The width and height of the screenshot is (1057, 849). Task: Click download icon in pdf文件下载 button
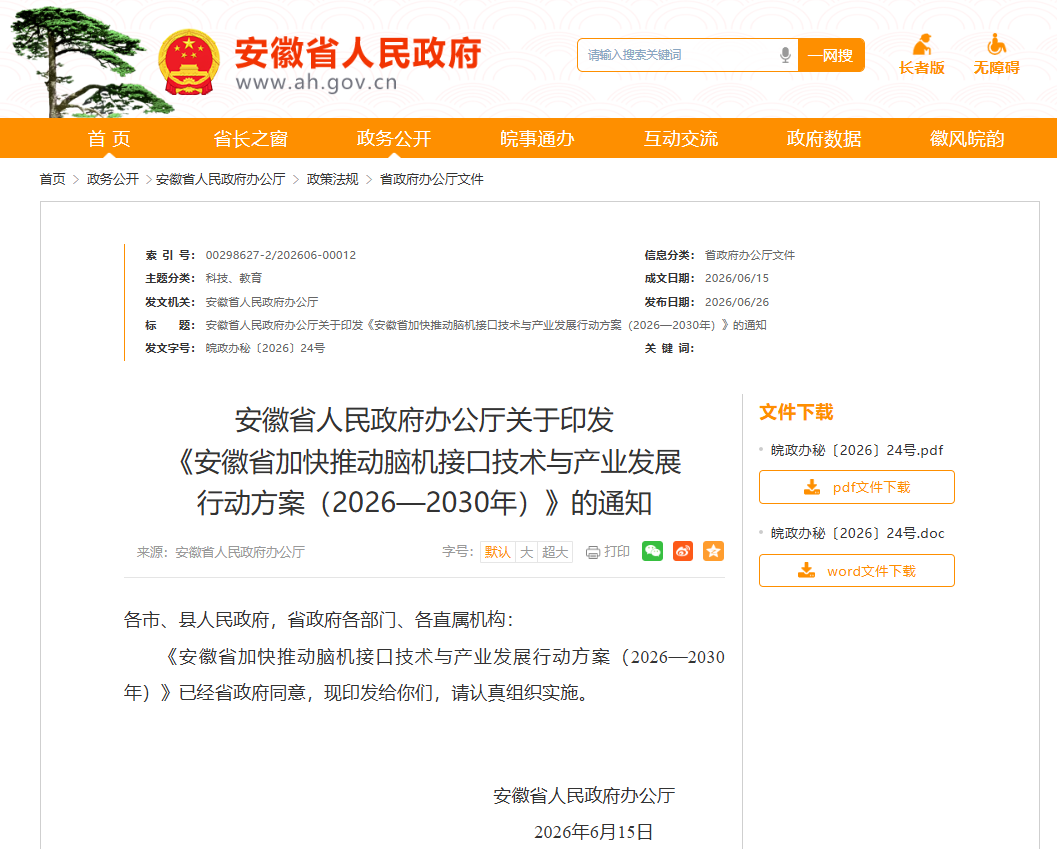coord(812,487)
